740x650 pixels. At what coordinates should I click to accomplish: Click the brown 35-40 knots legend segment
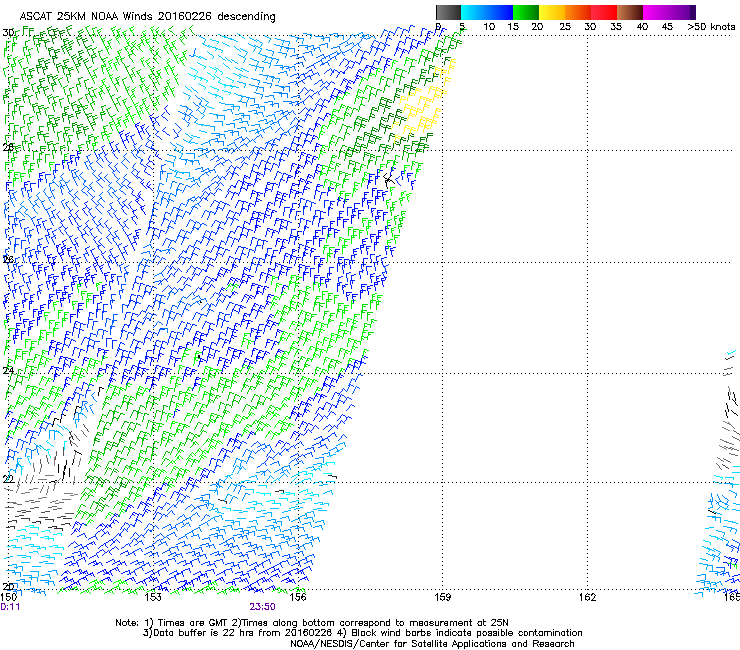point(630,12)
